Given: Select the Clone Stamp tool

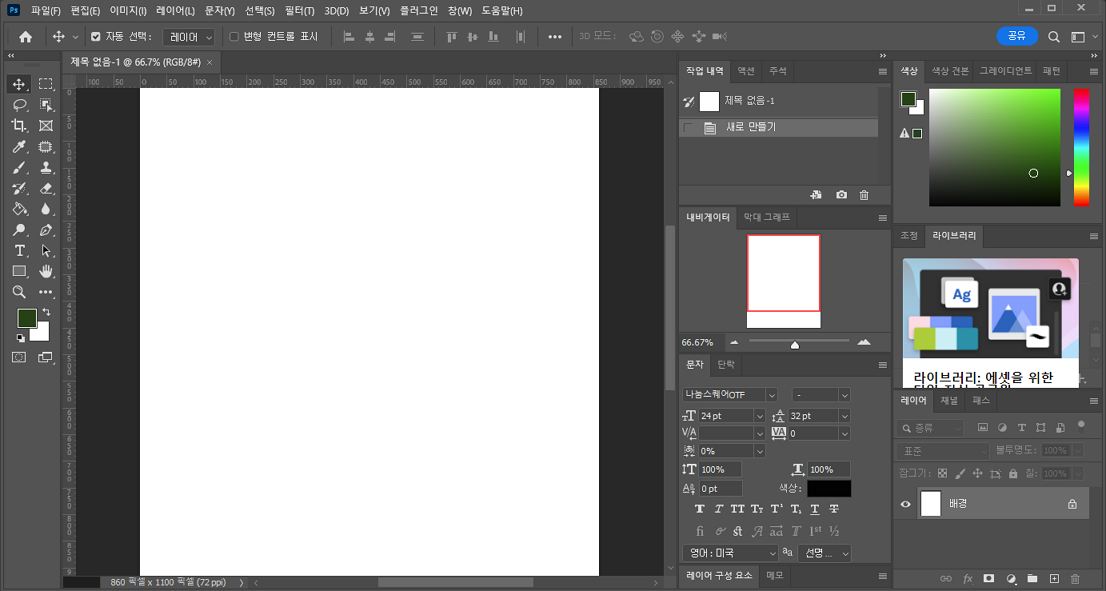Looking at the screenshot, I should coord(46,168).
